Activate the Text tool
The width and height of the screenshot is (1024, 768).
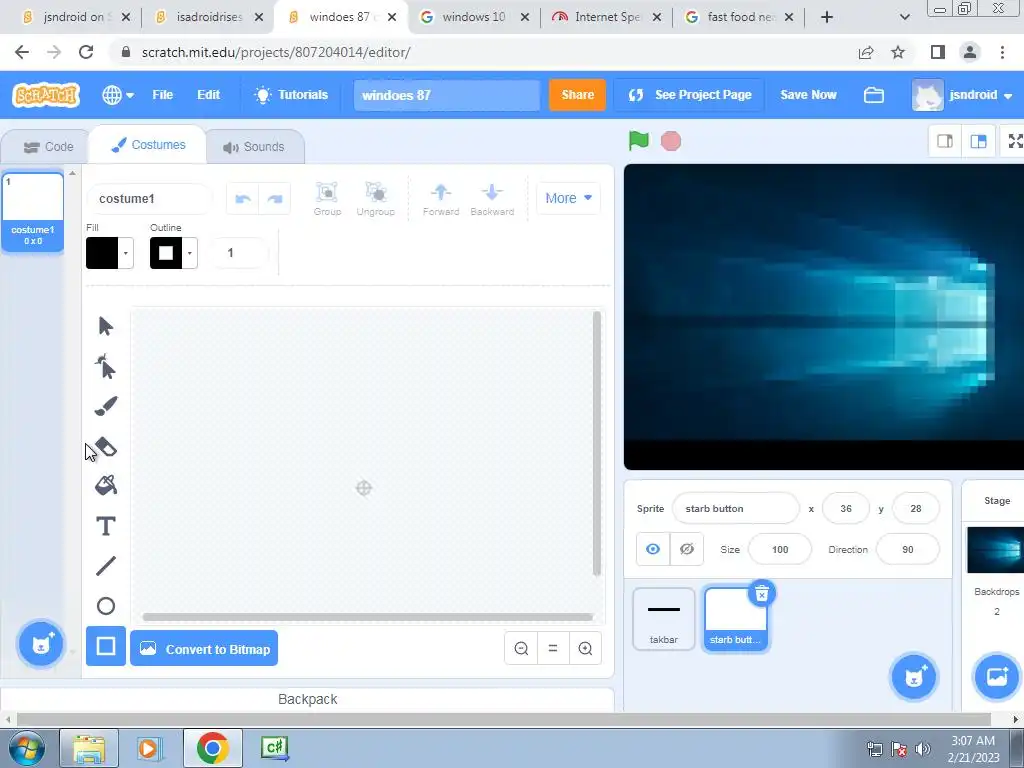[105, 526]
